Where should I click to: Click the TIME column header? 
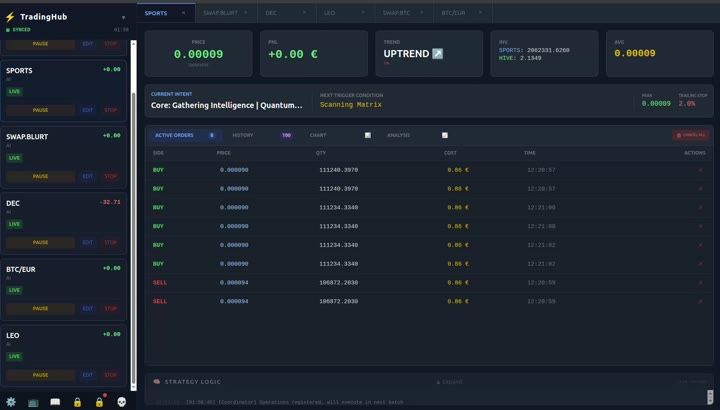click(x=529, y=153)
